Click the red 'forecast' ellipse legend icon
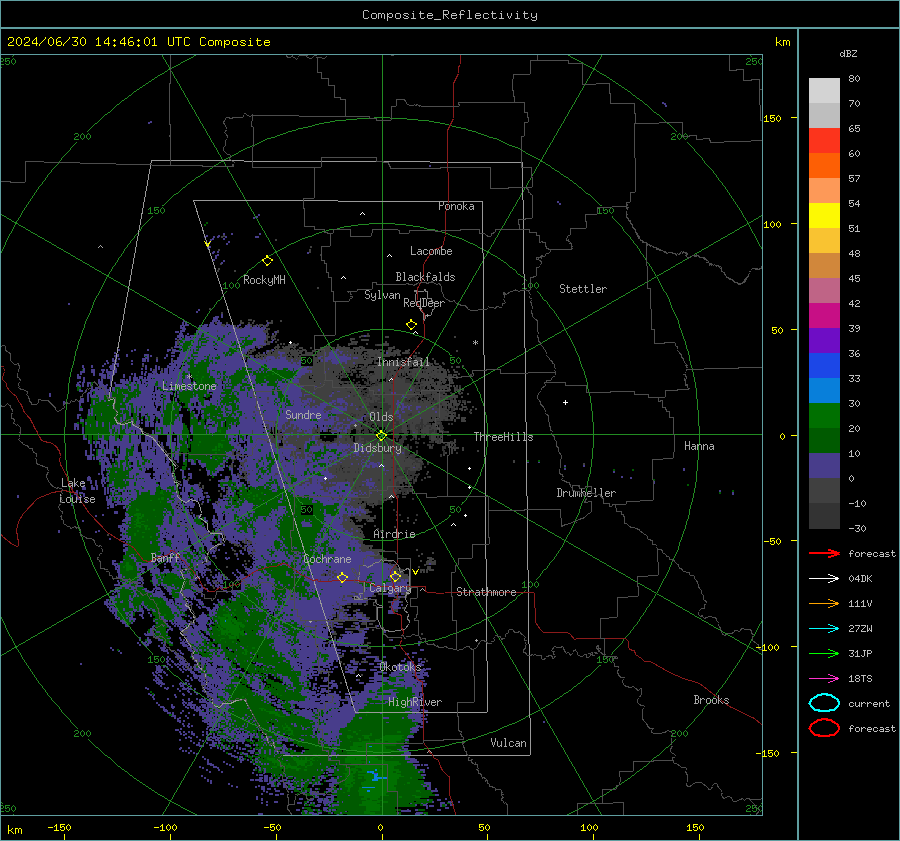Viewport: 900px width, 841px height. (x=824, y=728)
